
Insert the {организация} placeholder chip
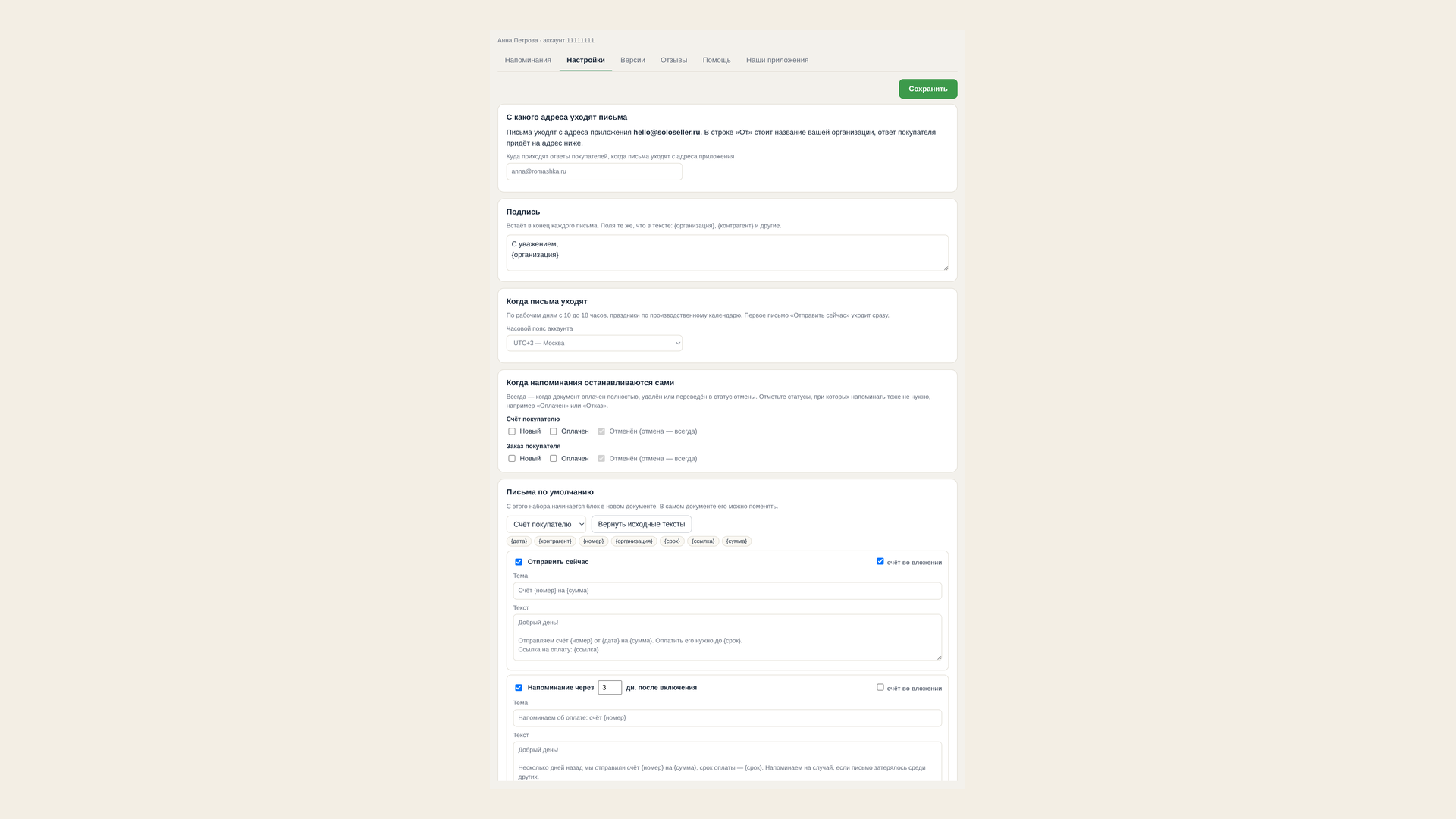click(x=634, y=541)
